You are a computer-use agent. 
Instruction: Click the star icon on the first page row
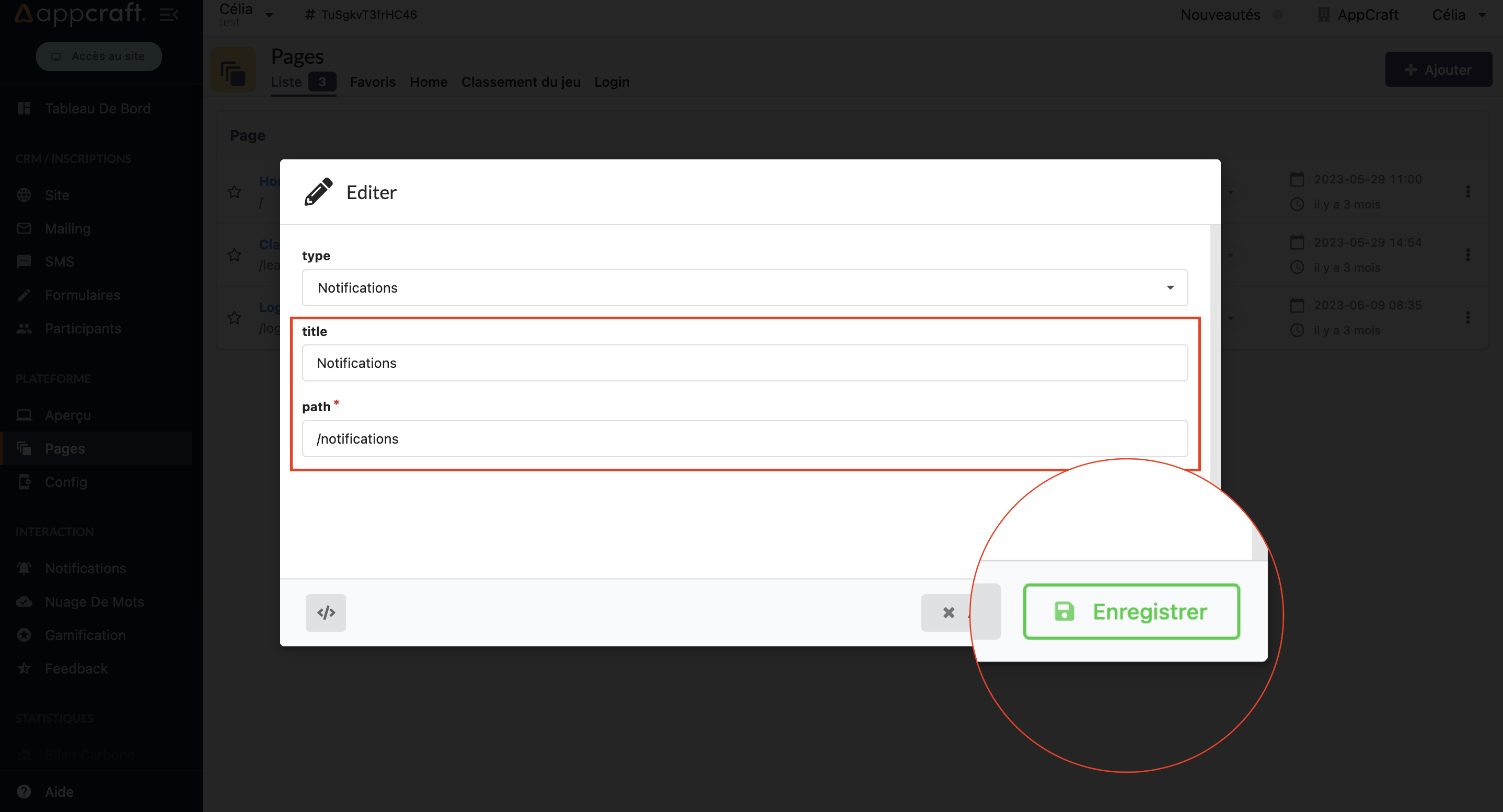click(x=235, y=191)
